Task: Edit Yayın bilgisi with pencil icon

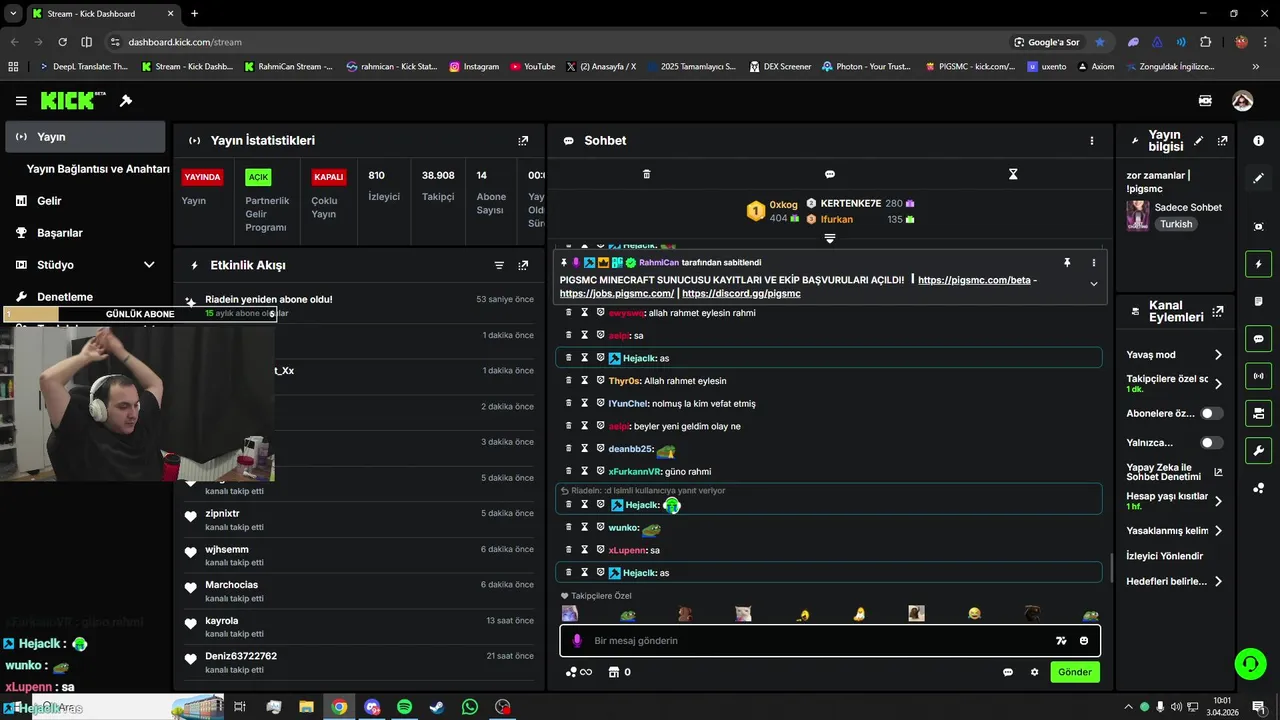Action: click(x=1198, y=141)
